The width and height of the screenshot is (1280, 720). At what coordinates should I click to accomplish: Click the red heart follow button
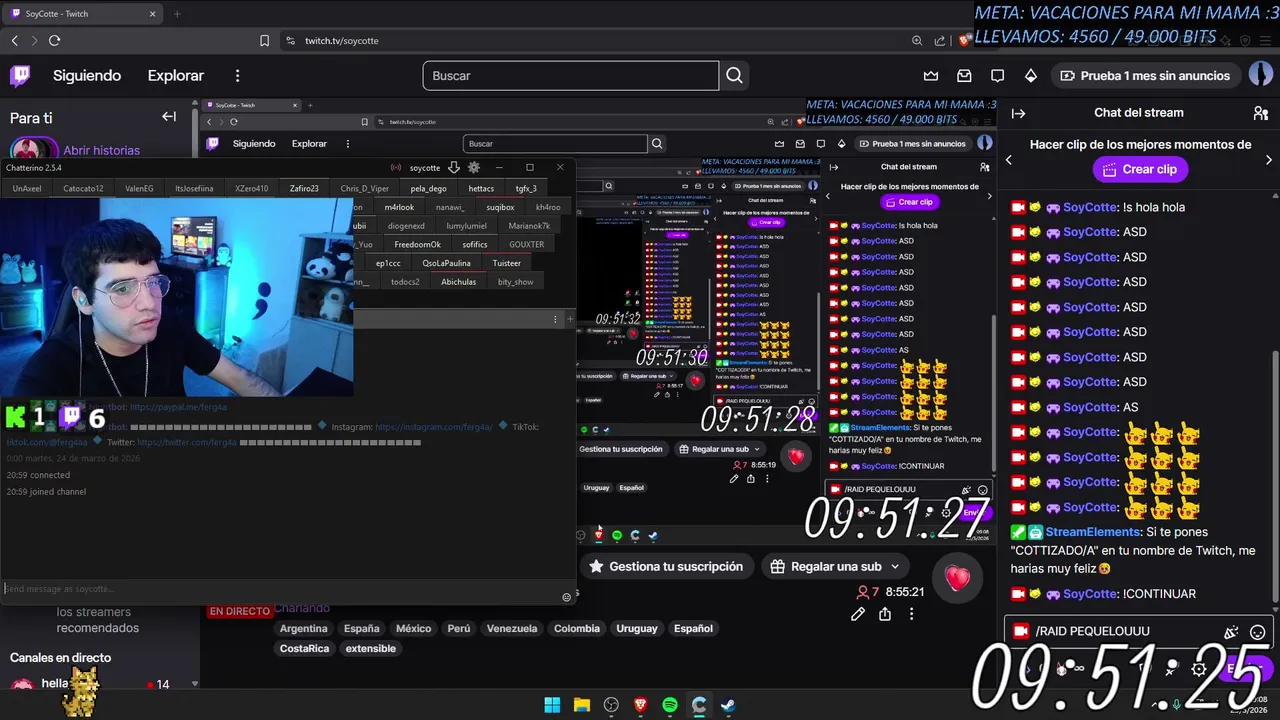tap(957, 577)
